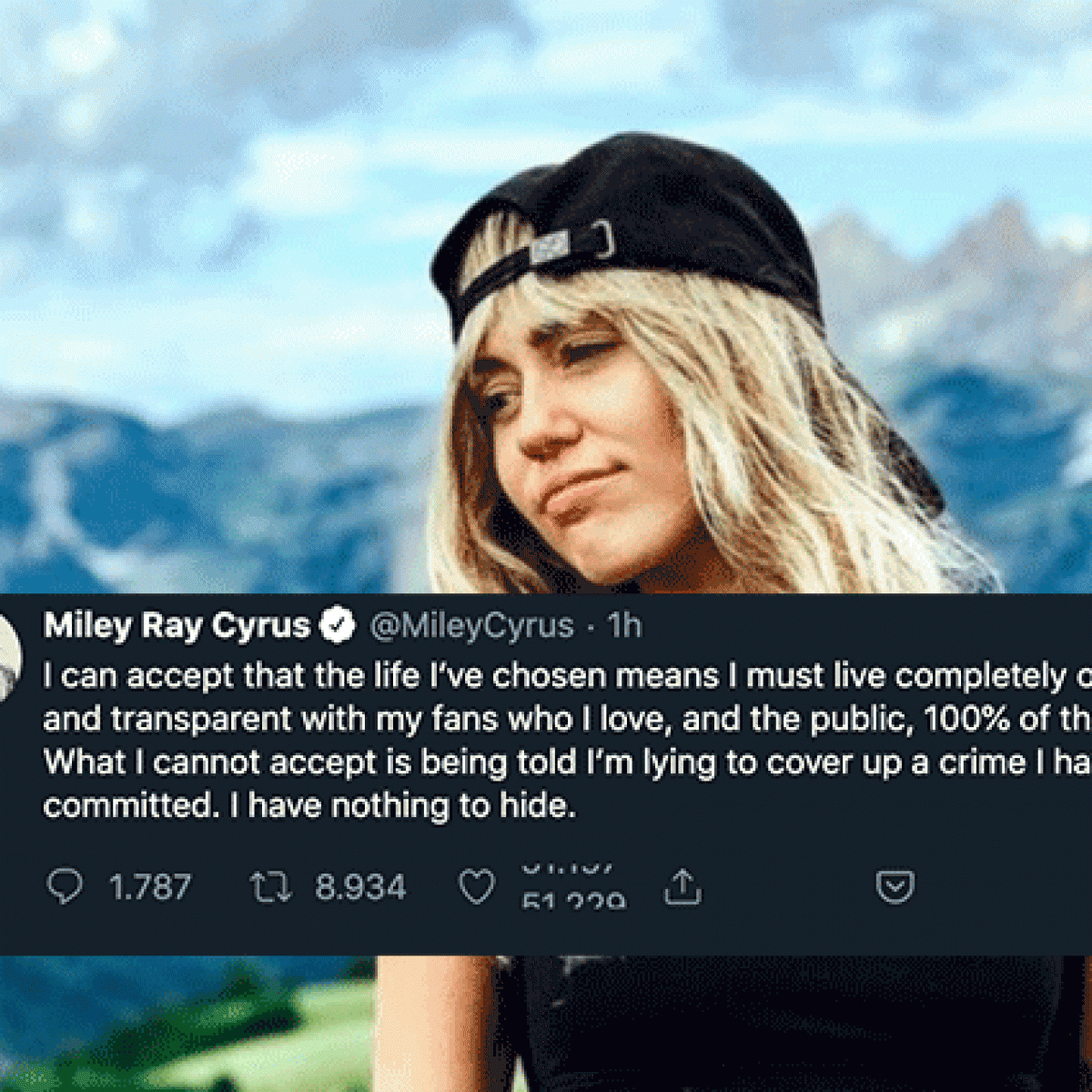
Task: Open the share tweet icon
Action: coord(682,886)
